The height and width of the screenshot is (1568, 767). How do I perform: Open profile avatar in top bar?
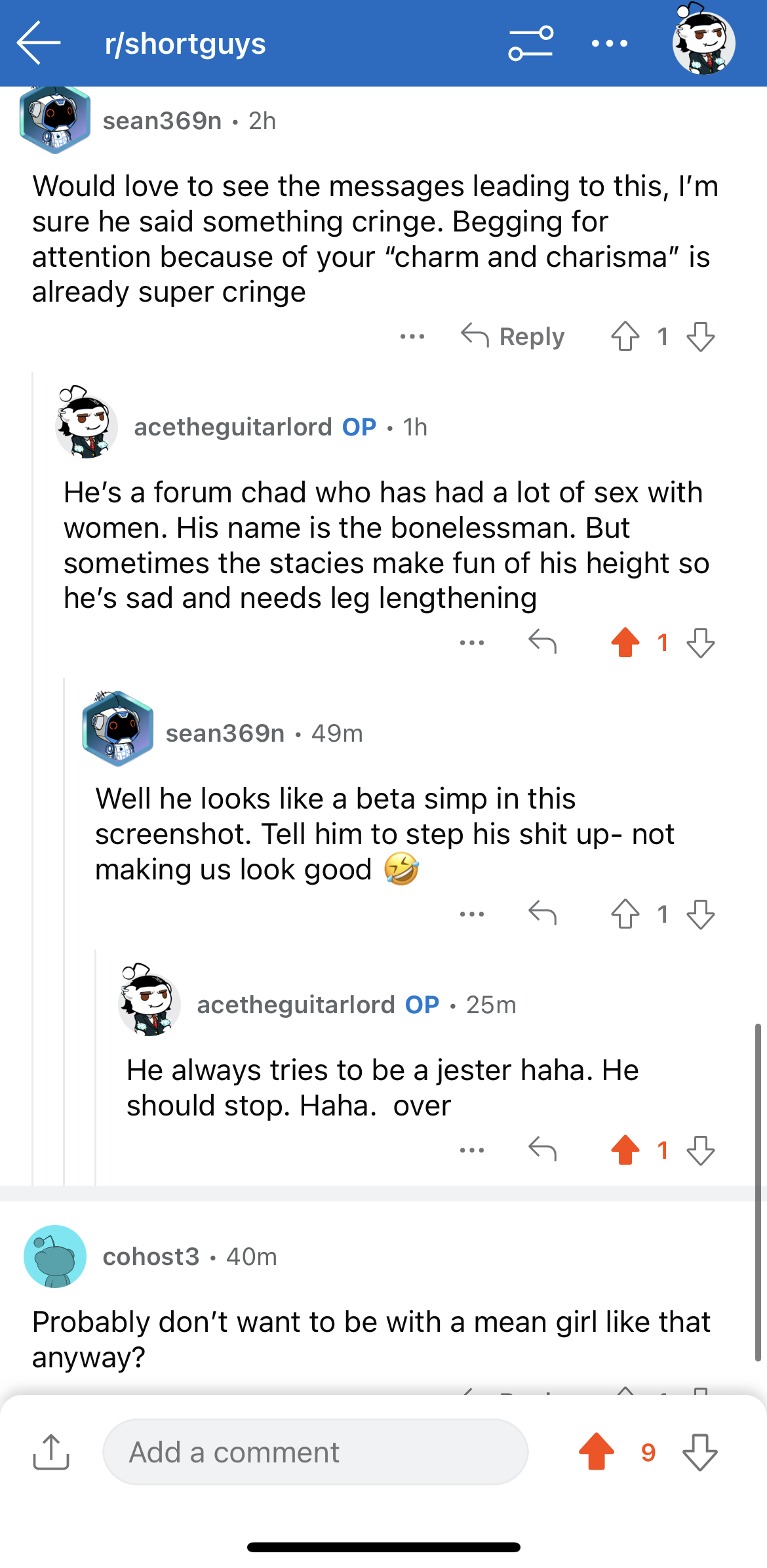[x=704, y=41]
